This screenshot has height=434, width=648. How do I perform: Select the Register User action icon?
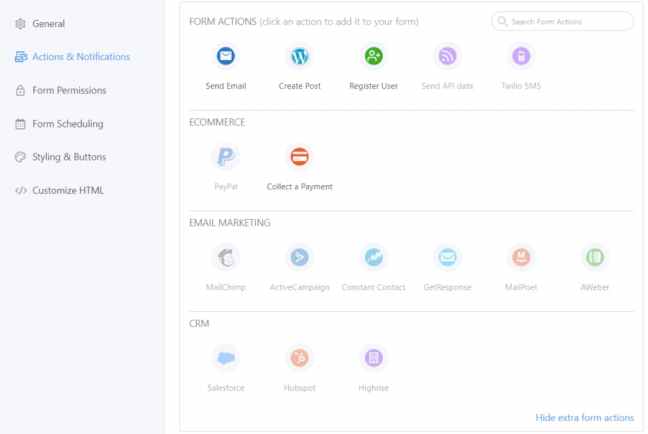373,57
